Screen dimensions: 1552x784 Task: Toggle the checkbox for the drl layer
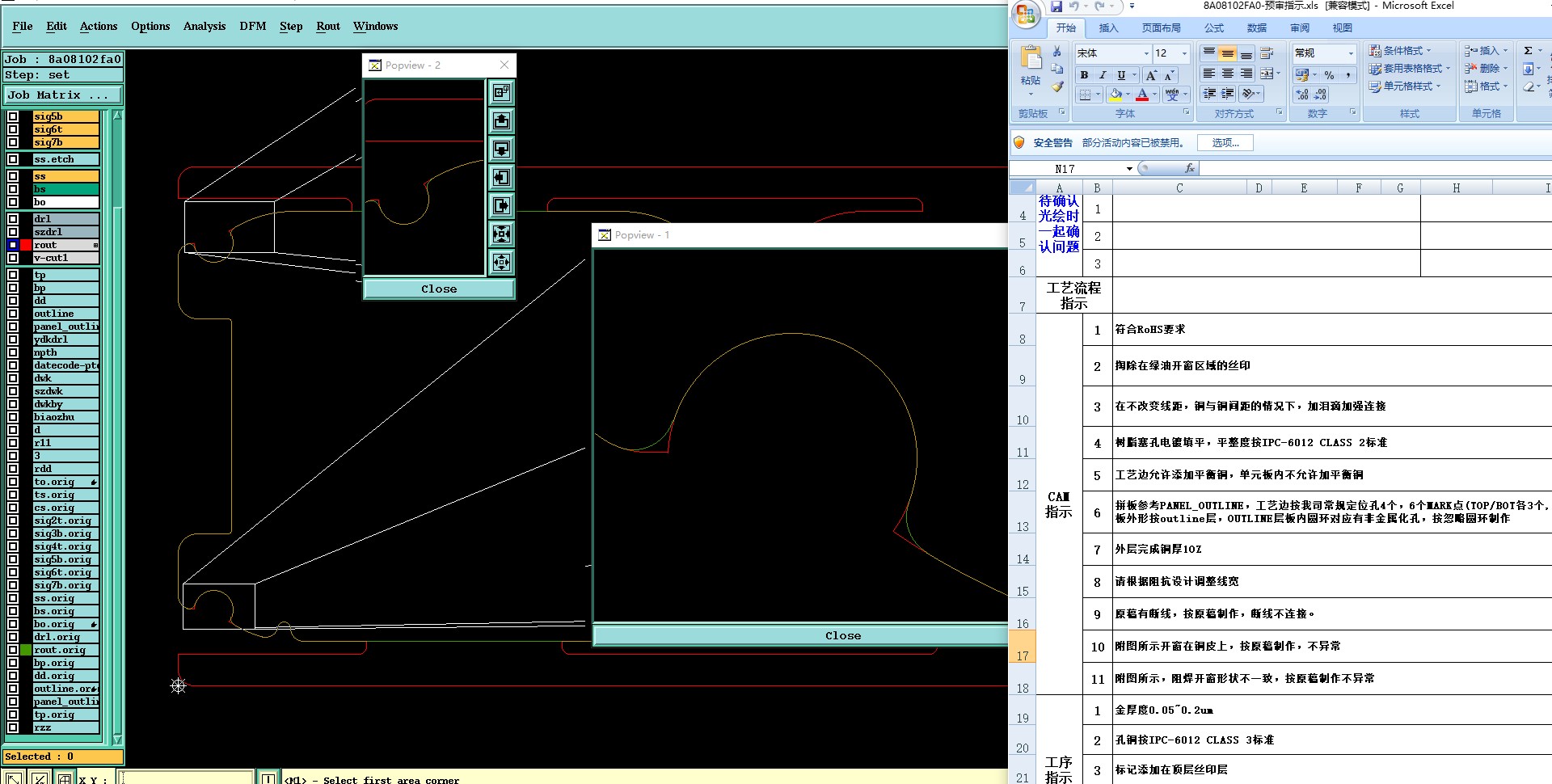coord(13,219)
